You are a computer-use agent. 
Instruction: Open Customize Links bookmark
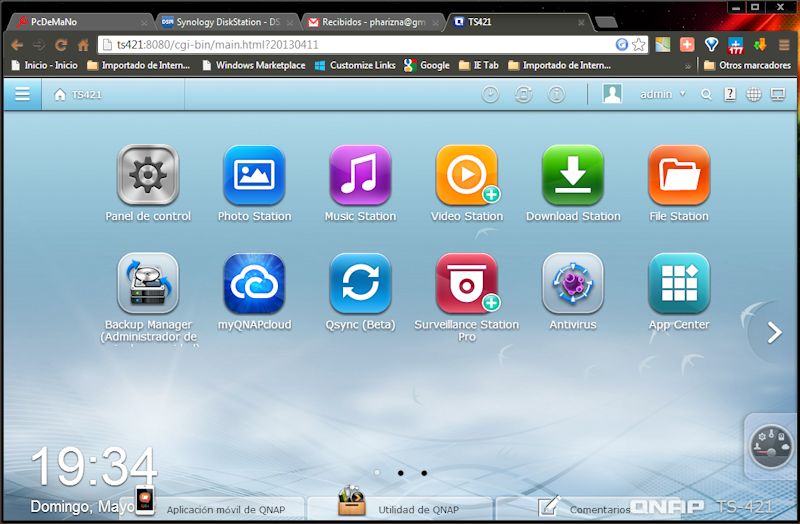click(x=355, y=65)
